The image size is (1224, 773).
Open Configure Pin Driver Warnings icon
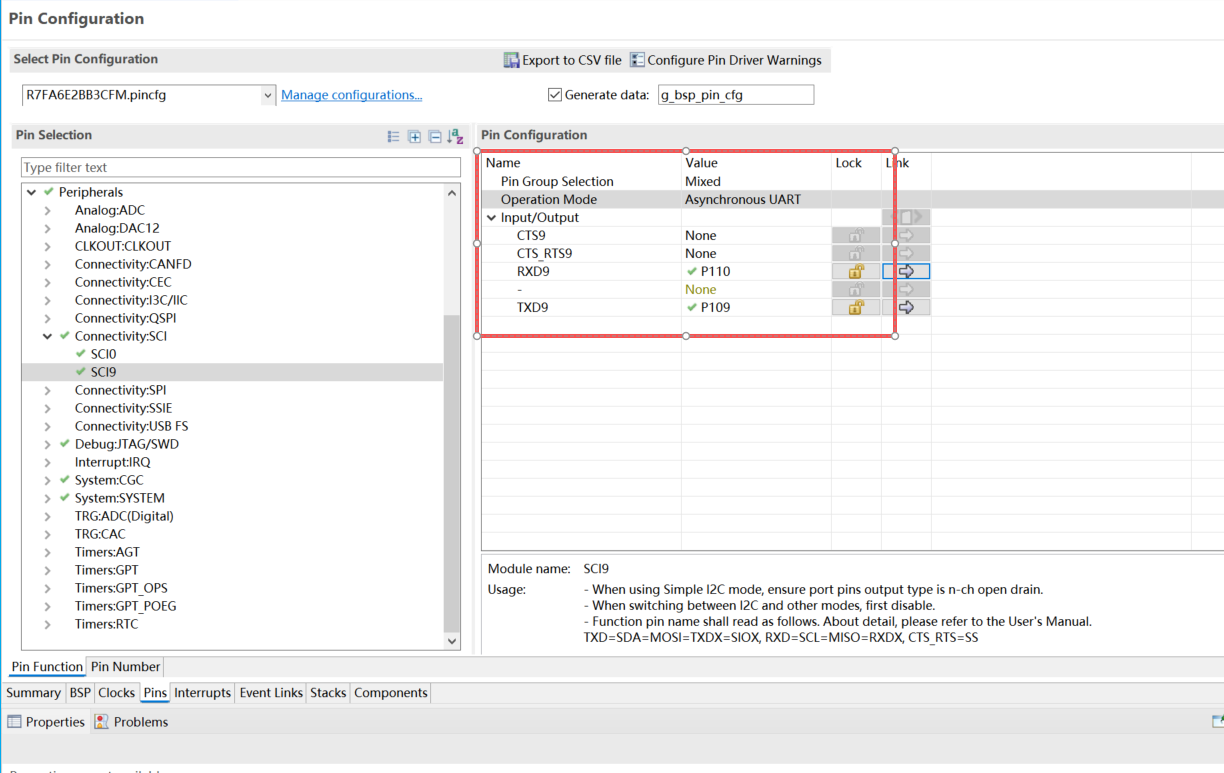coord(637,60)
